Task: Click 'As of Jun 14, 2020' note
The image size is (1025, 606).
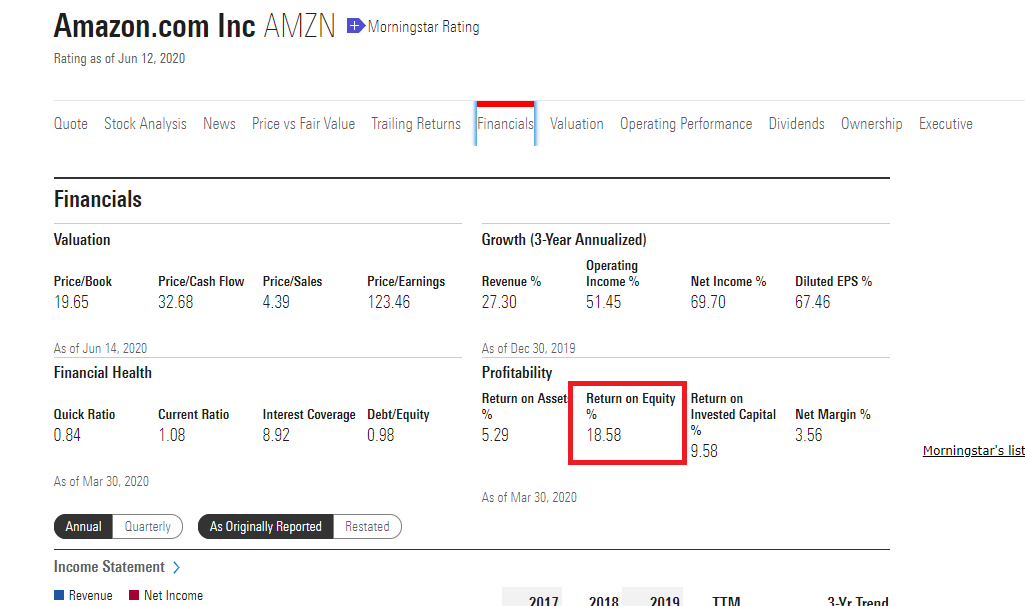Action: (x=100, y=348)
